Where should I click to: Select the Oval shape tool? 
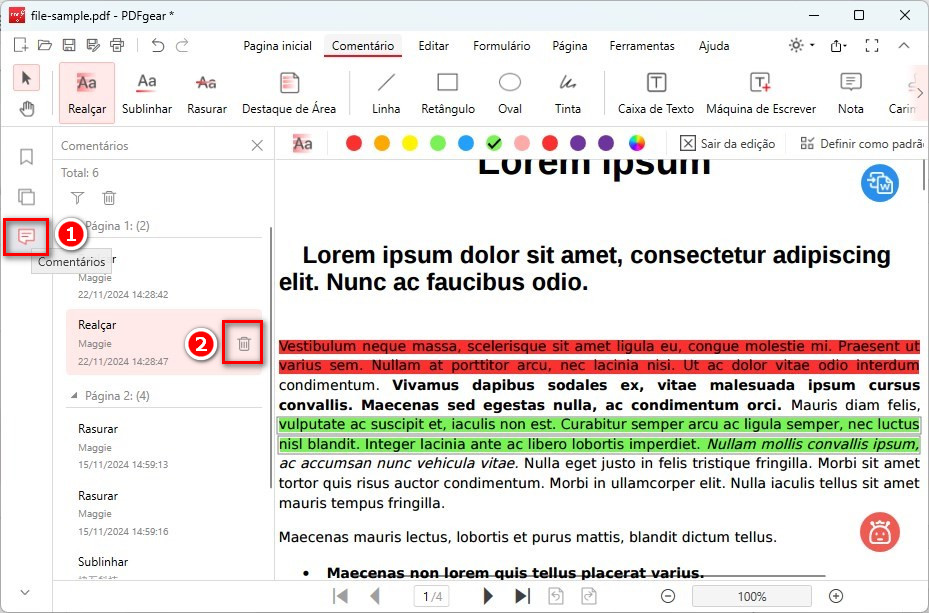pyautogui.click(x=509, y=93)
